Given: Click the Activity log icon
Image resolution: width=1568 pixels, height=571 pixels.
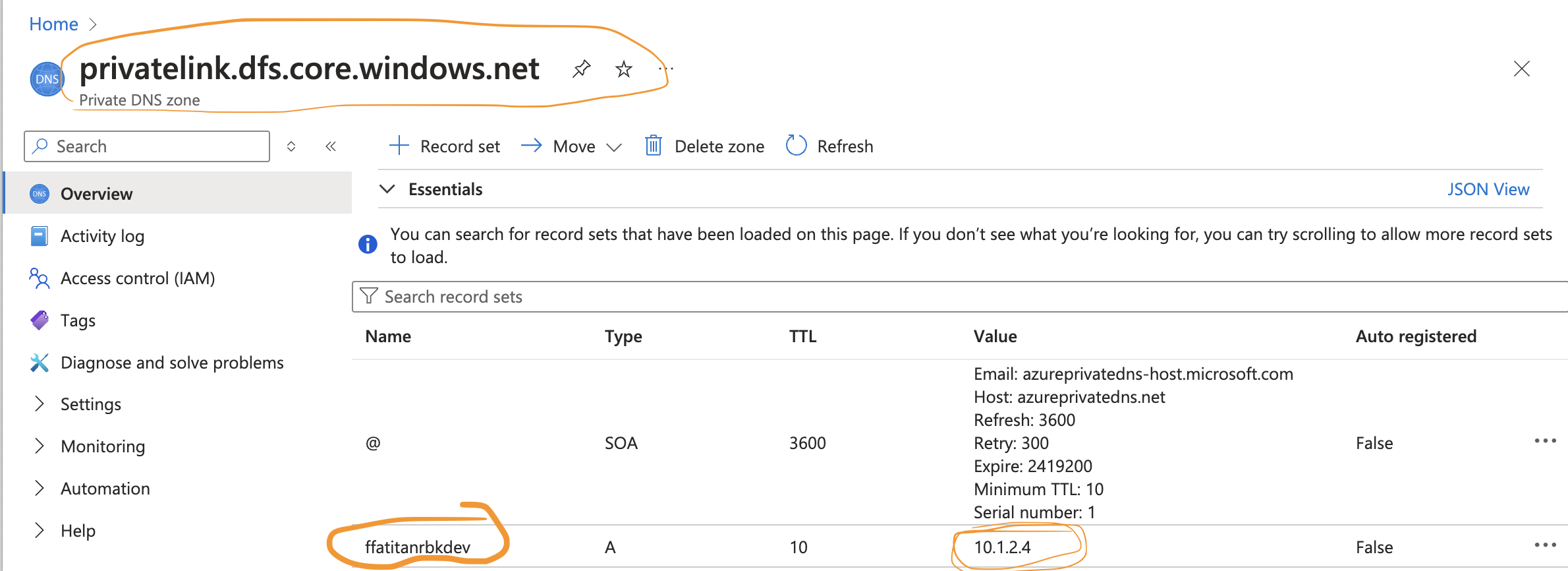Looking at the screenshot, I should click(40, 236).
